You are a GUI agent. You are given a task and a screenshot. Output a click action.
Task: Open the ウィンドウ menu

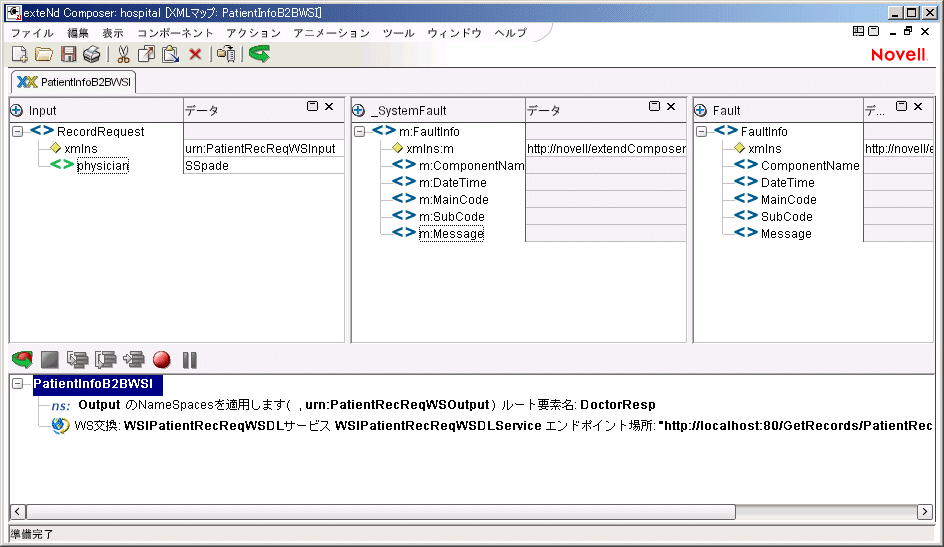click(455, 33)
